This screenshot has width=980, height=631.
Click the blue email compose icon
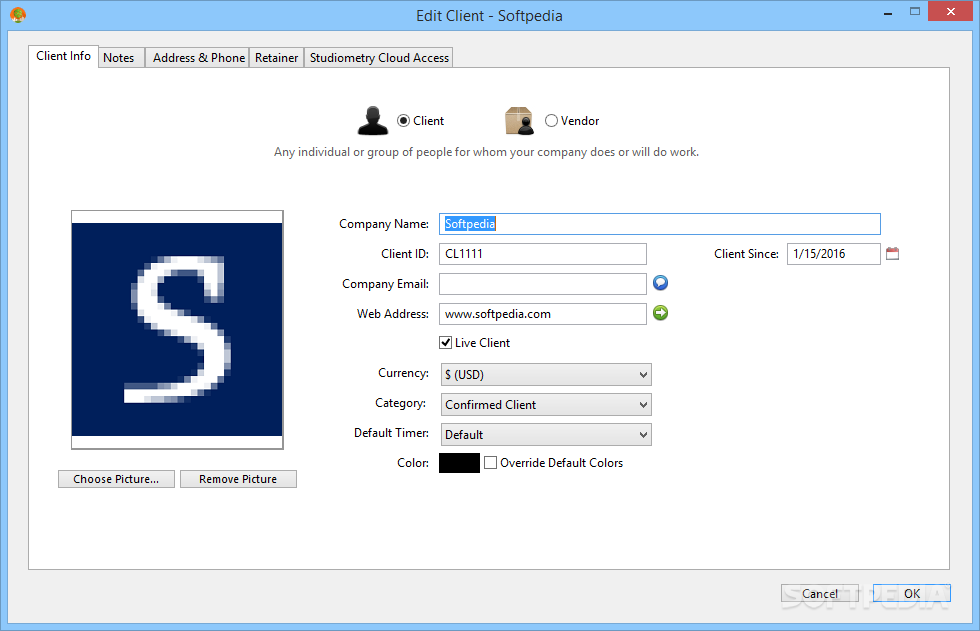(x=661, y=283)
